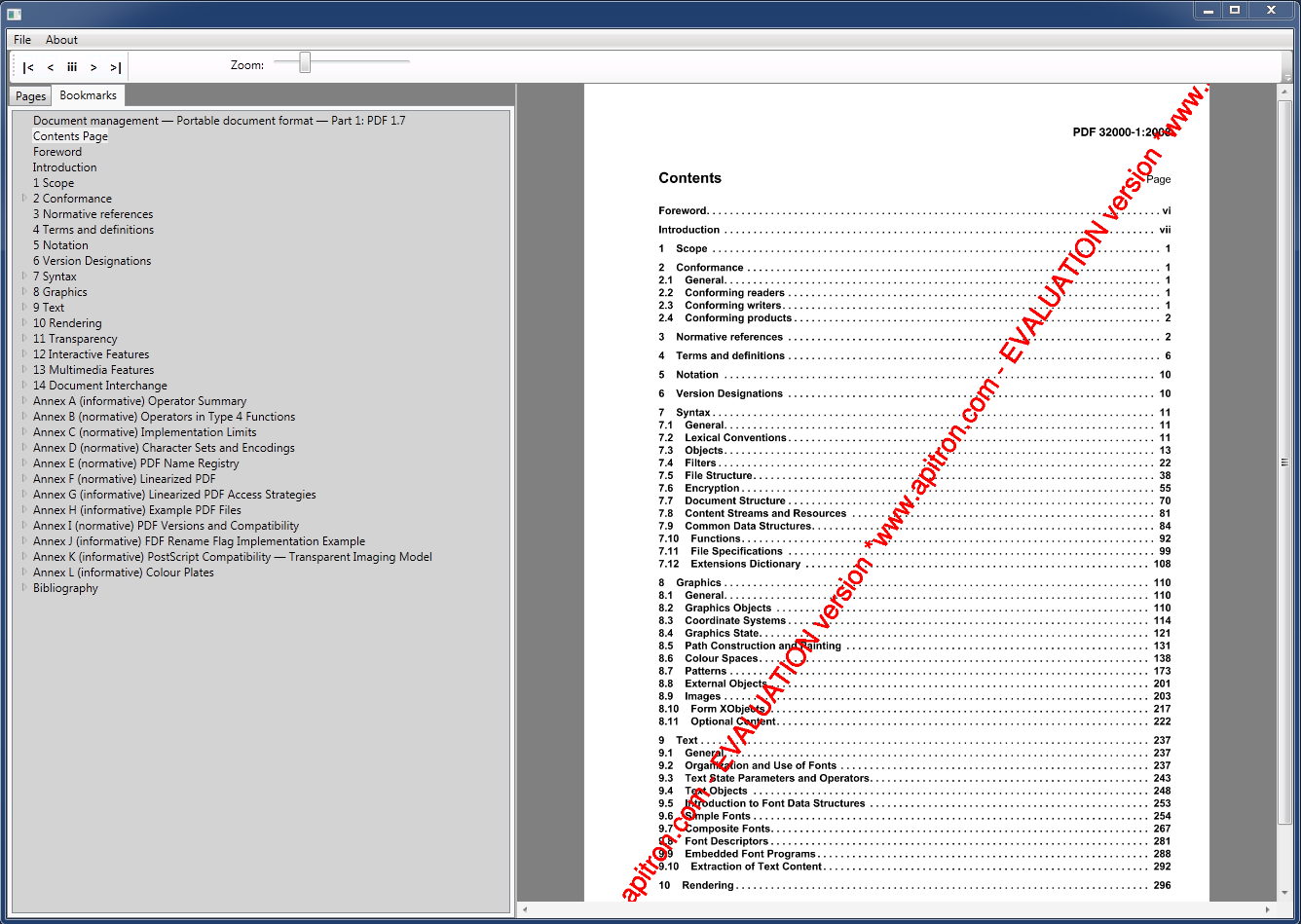
Task: Expand Annex A (informative) Operator Summary
Action: click(22, 401)
